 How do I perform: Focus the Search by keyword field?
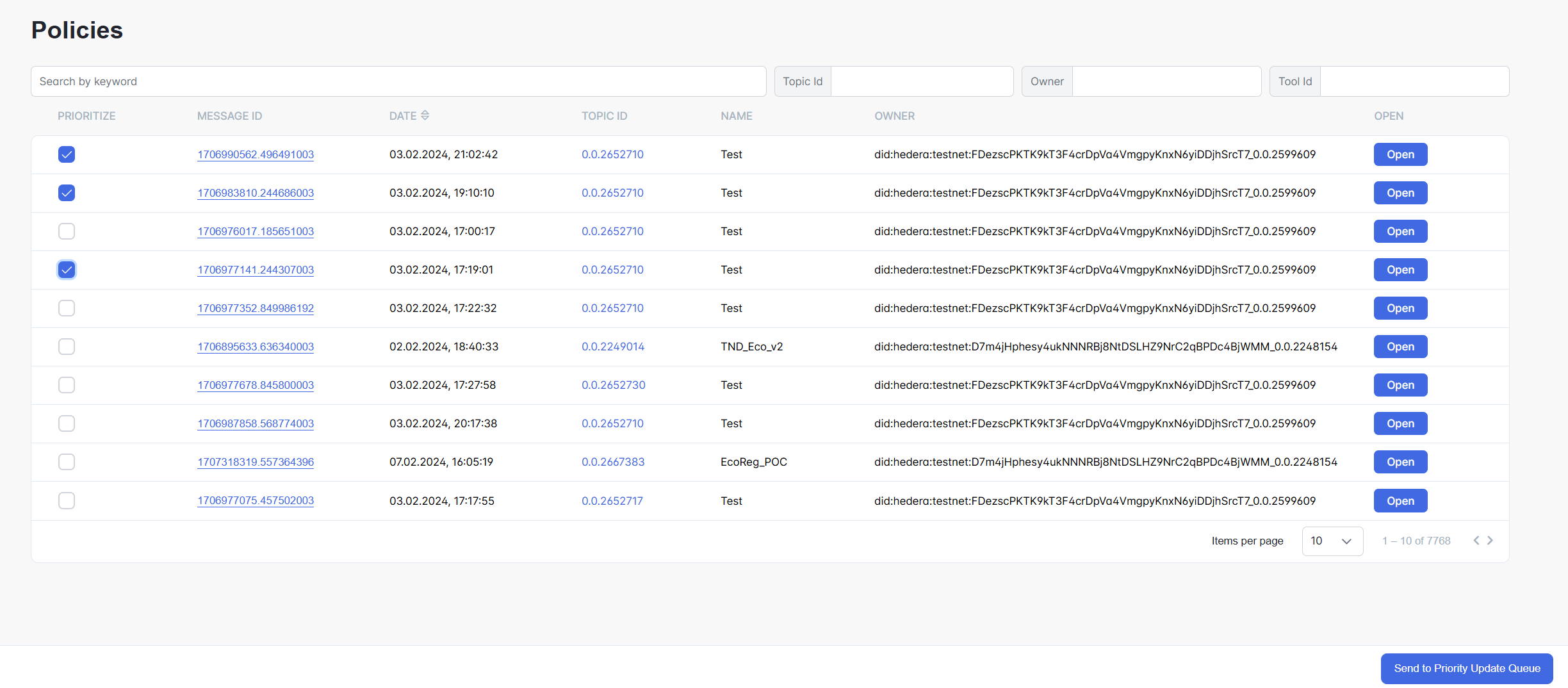click(398, 81)
